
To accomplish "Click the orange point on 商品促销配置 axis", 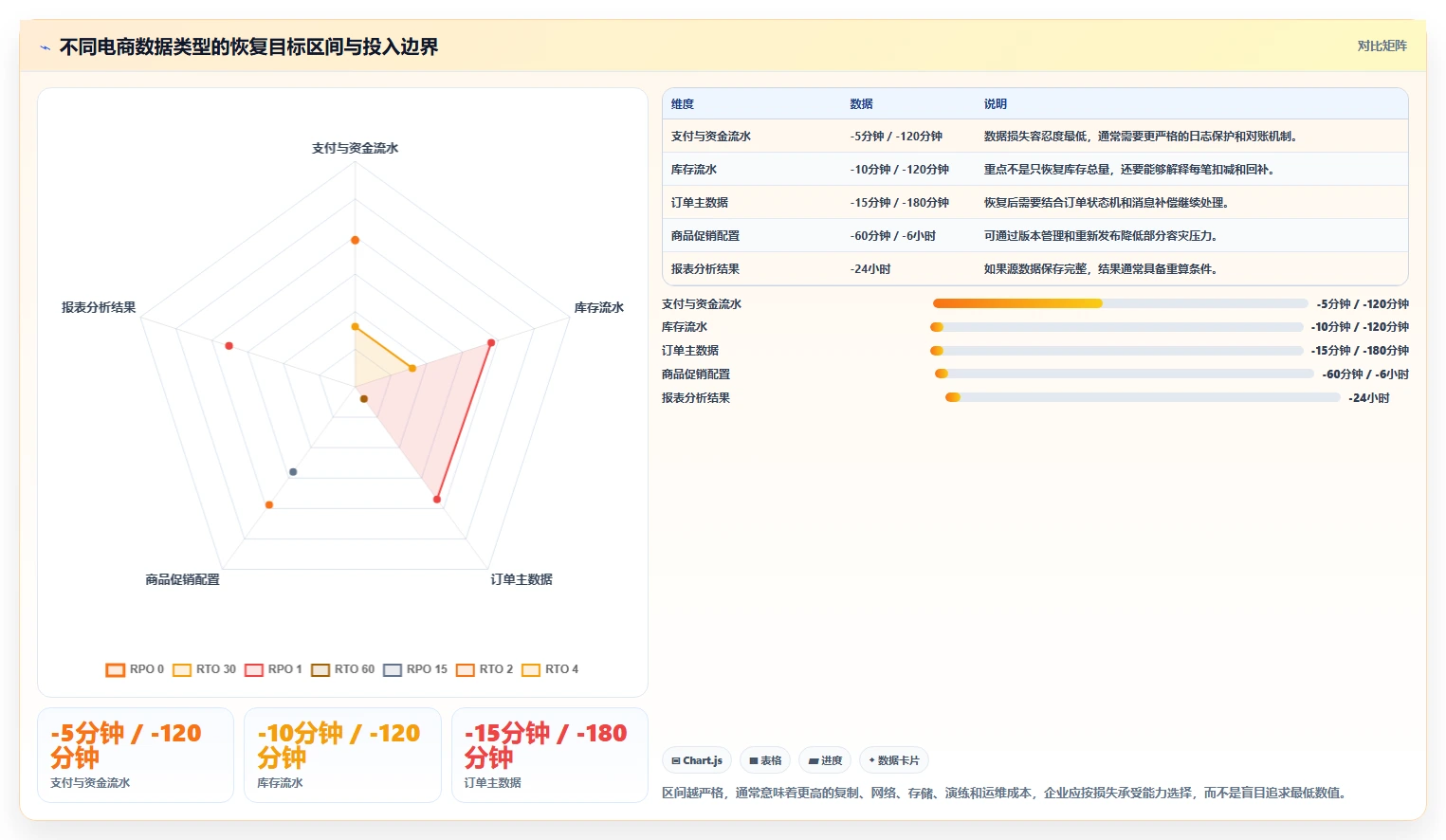I will 269,505.
